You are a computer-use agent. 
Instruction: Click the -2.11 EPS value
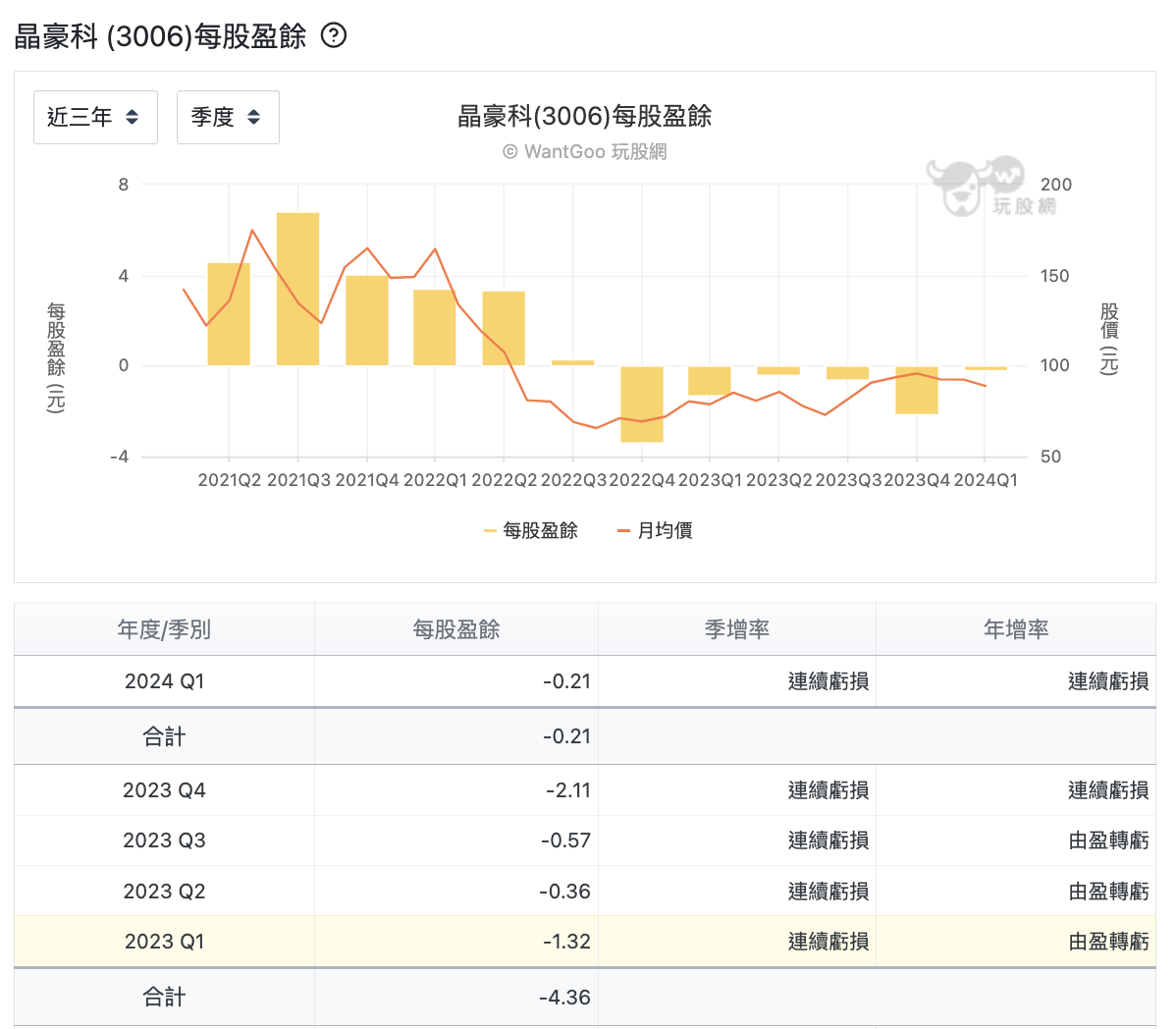(567, 789)
